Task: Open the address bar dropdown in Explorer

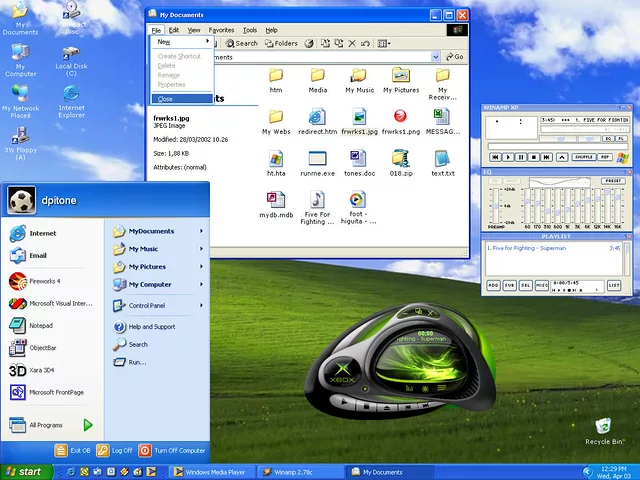Action: pos(436,57)
